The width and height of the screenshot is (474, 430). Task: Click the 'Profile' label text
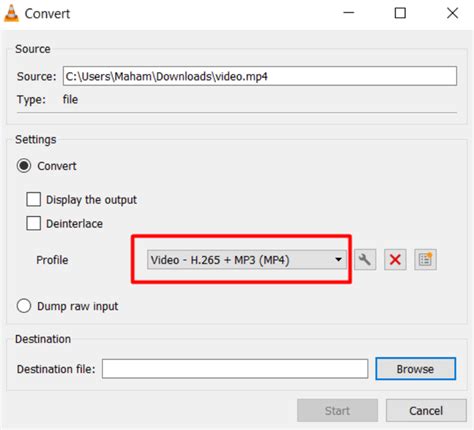[52, 260]
